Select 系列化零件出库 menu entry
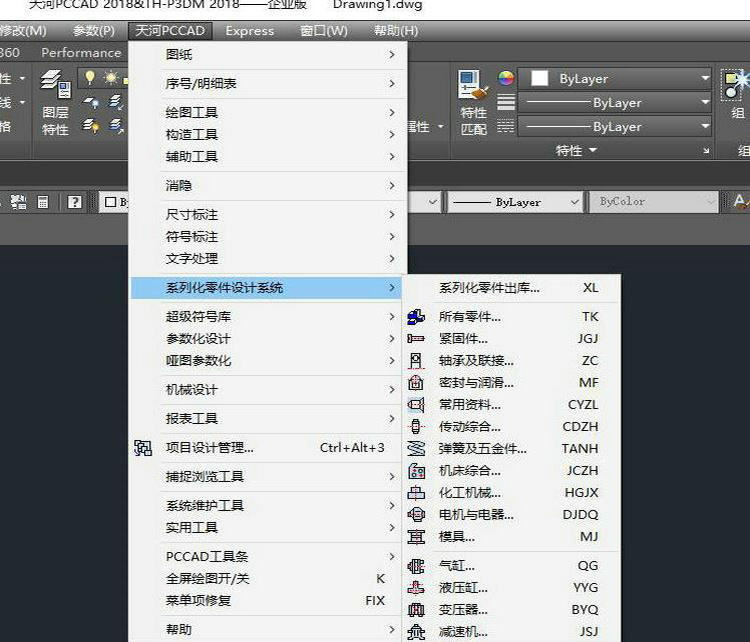The width and height of the screenshot is (750, 642). [x=511, y=288]
